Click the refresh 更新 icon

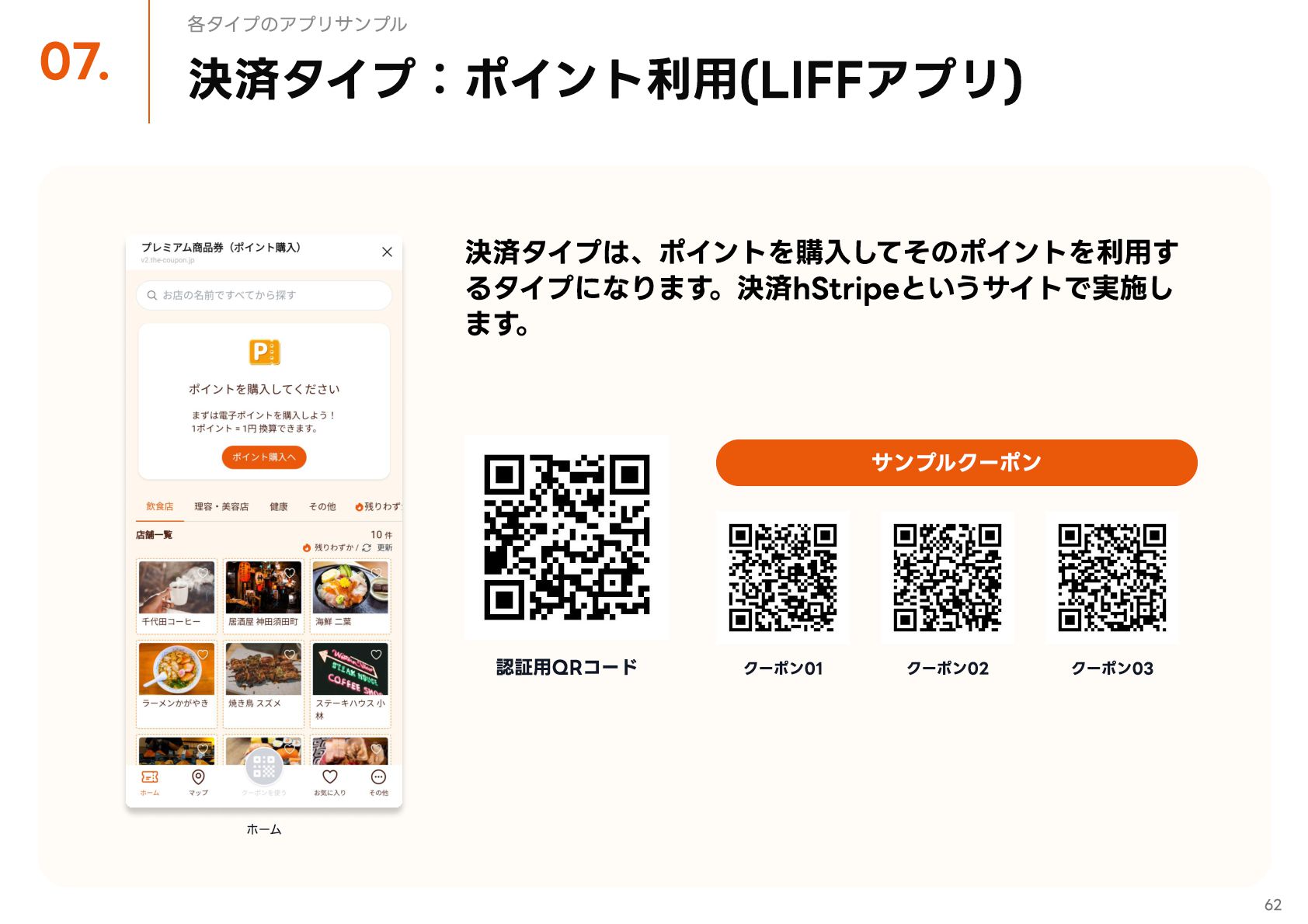click(x=367, y=547)
